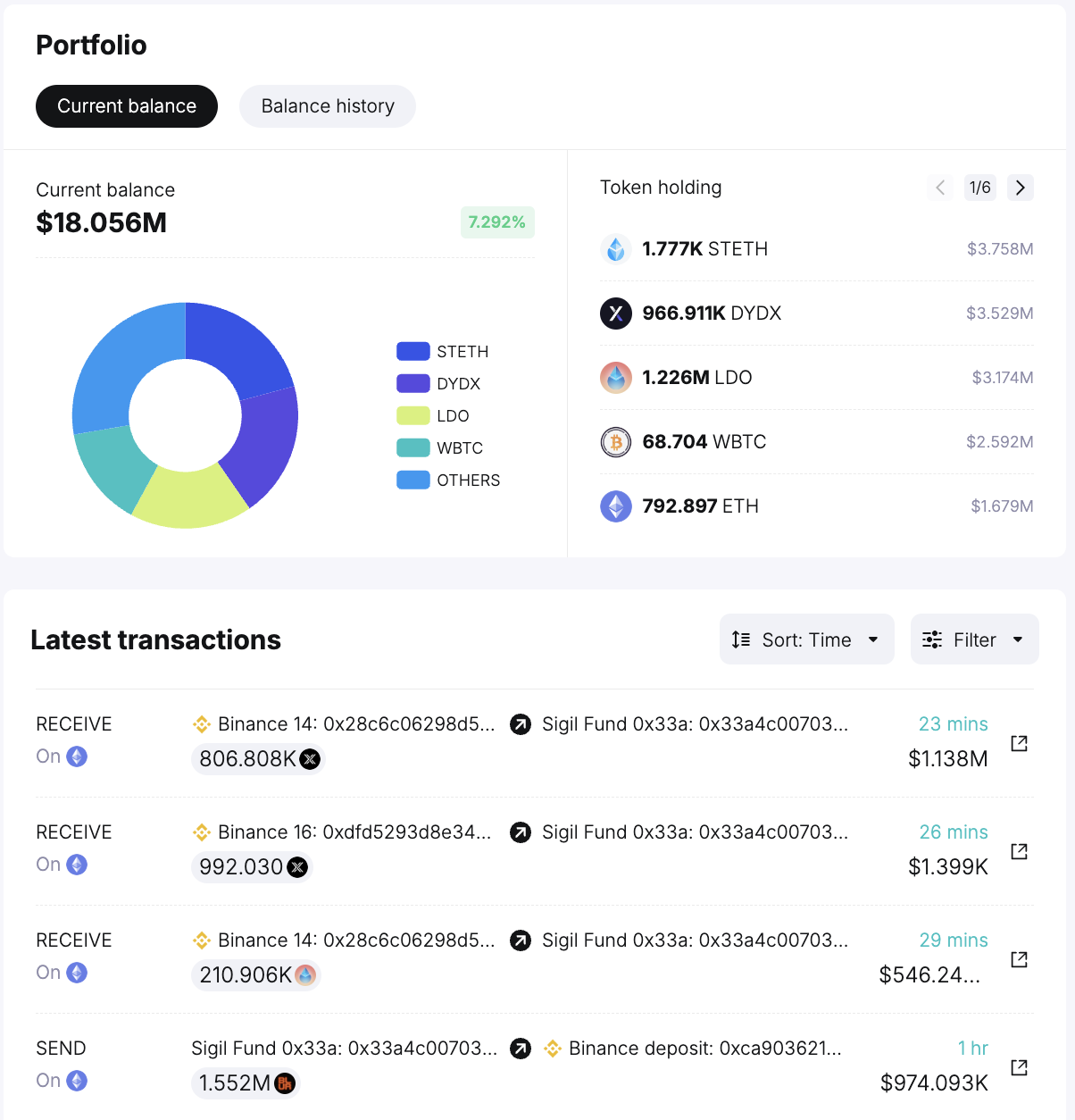The width and height of the screenshot is (1075, 1120).
Task: Go to next page of token holdings
Action: [x=1020, y=188]
